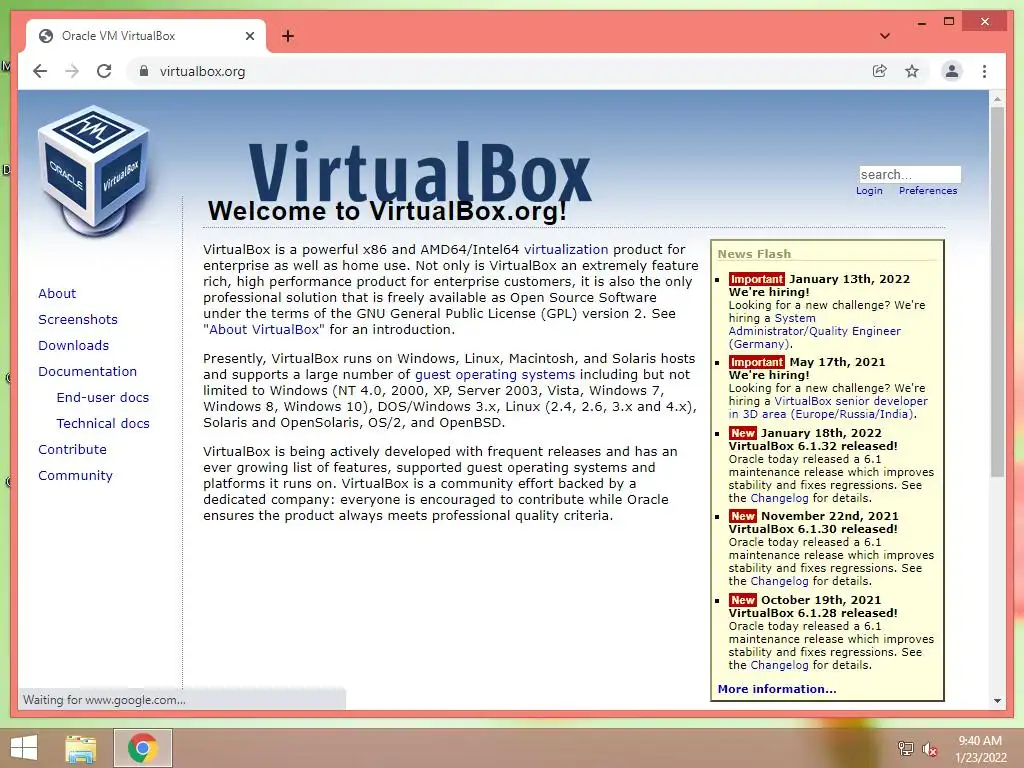Open the Login link

point(869,191)
